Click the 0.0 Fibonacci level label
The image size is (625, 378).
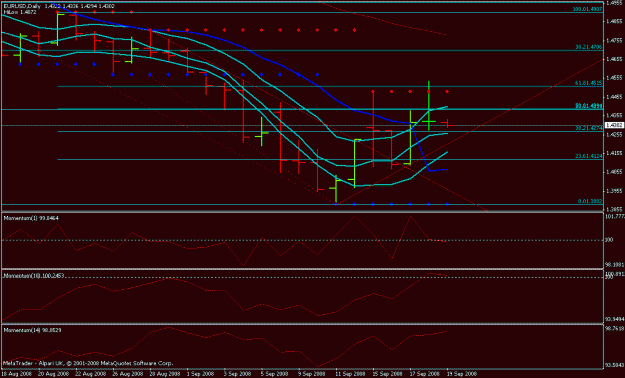click(x=590, y=201)
